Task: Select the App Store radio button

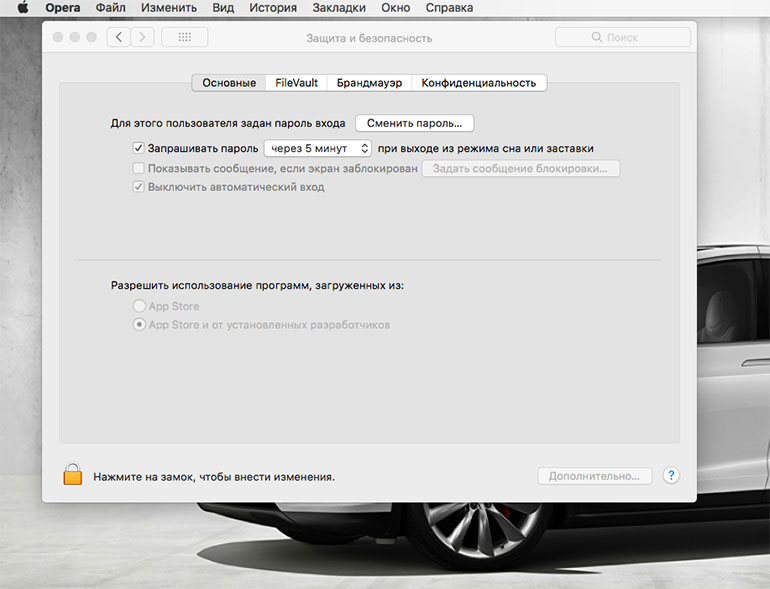Action: 139,306
